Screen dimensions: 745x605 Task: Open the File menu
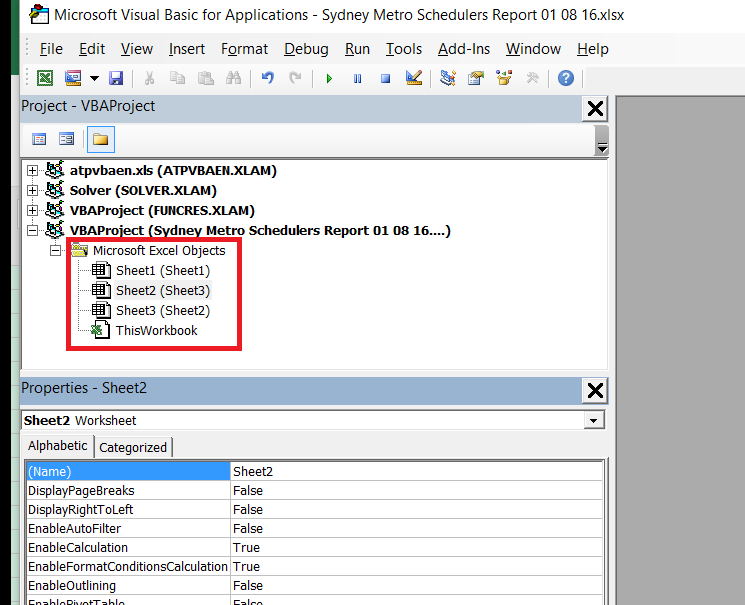tap(51, 49)
